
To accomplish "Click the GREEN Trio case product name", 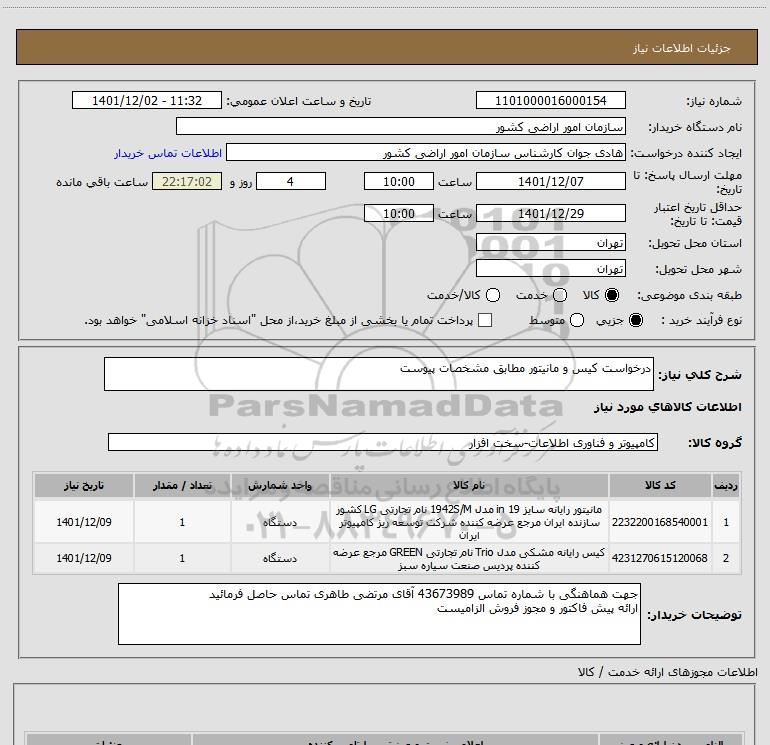I will click(469, 559).
